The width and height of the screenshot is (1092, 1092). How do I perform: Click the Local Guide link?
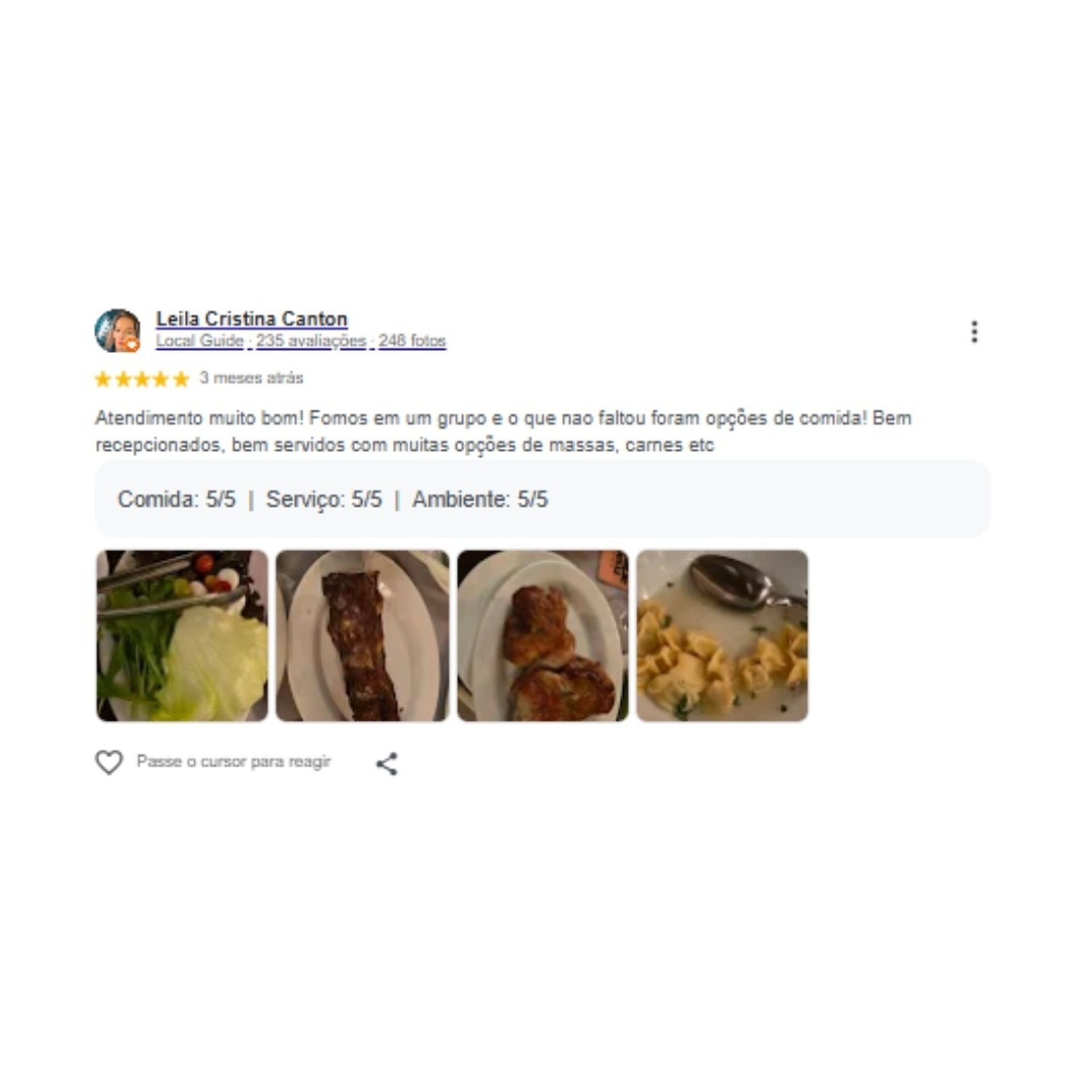(x=200, y=341)
